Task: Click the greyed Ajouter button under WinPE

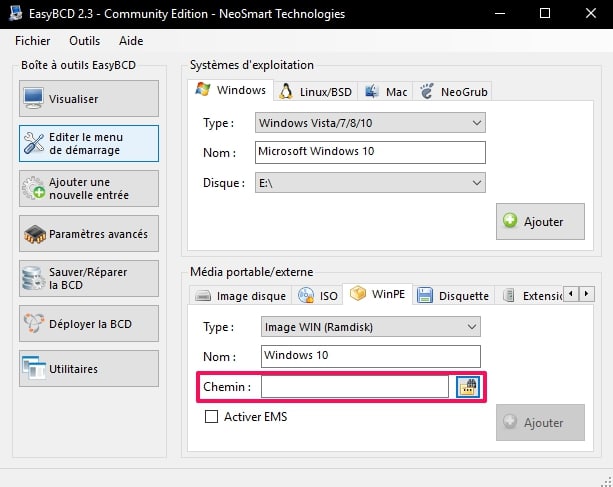Action: click(x=540, y=423)
